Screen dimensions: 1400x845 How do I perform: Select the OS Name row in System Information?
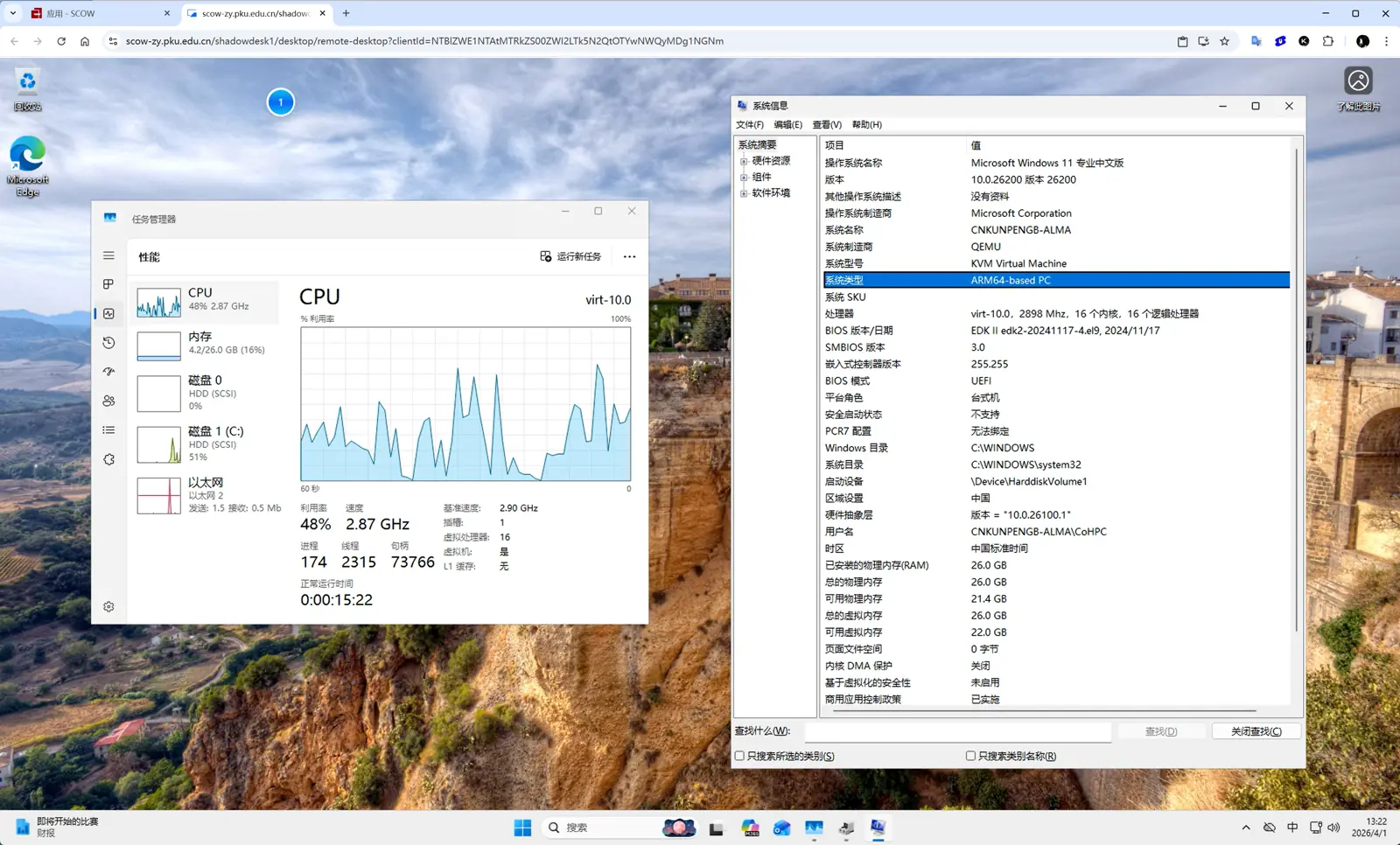(x=1056, y=163)
